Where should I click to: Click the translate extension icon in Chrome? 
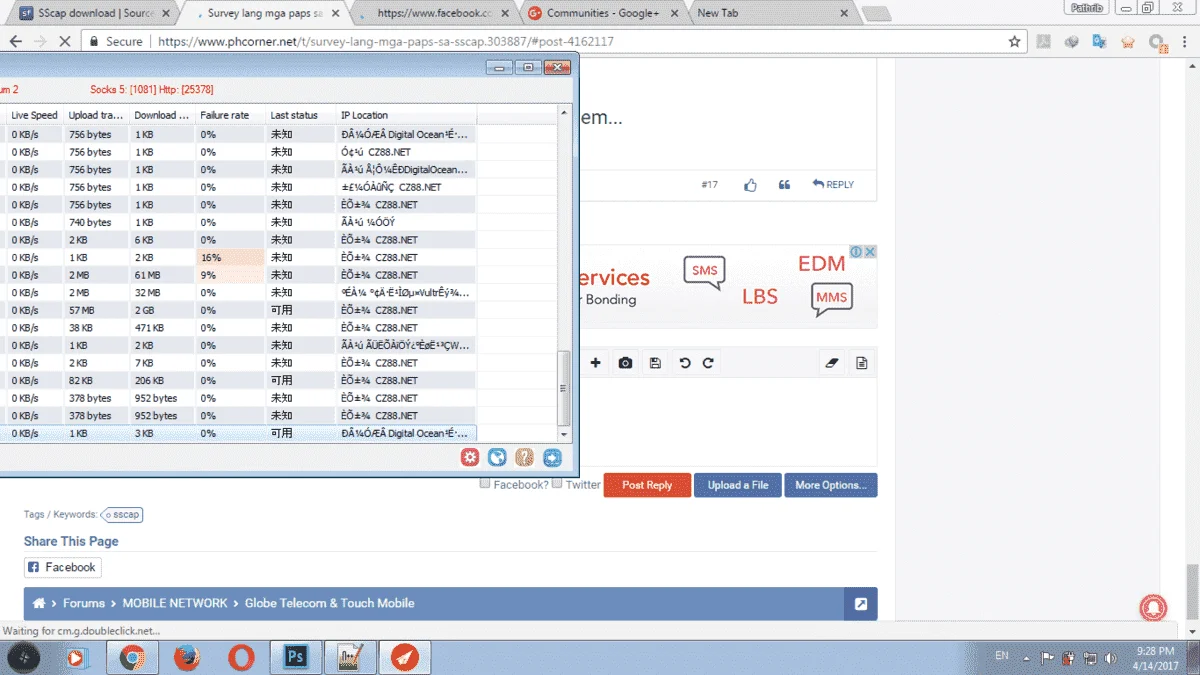click(1099, 42)
